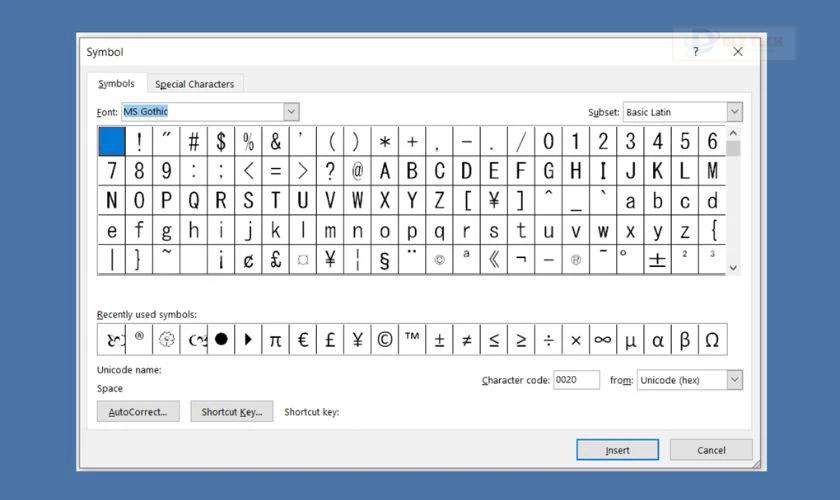
Task: Choose the trademark ™ recently used symbol
Action: pyautogui.click(x=412, y=339)
